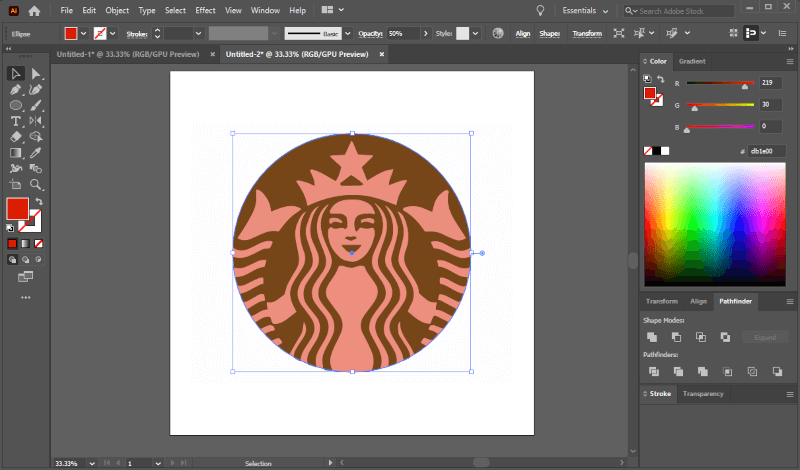800x470 pixels.
Task: Choose the Eyedropper tool
Action: (x=36, y=153)
